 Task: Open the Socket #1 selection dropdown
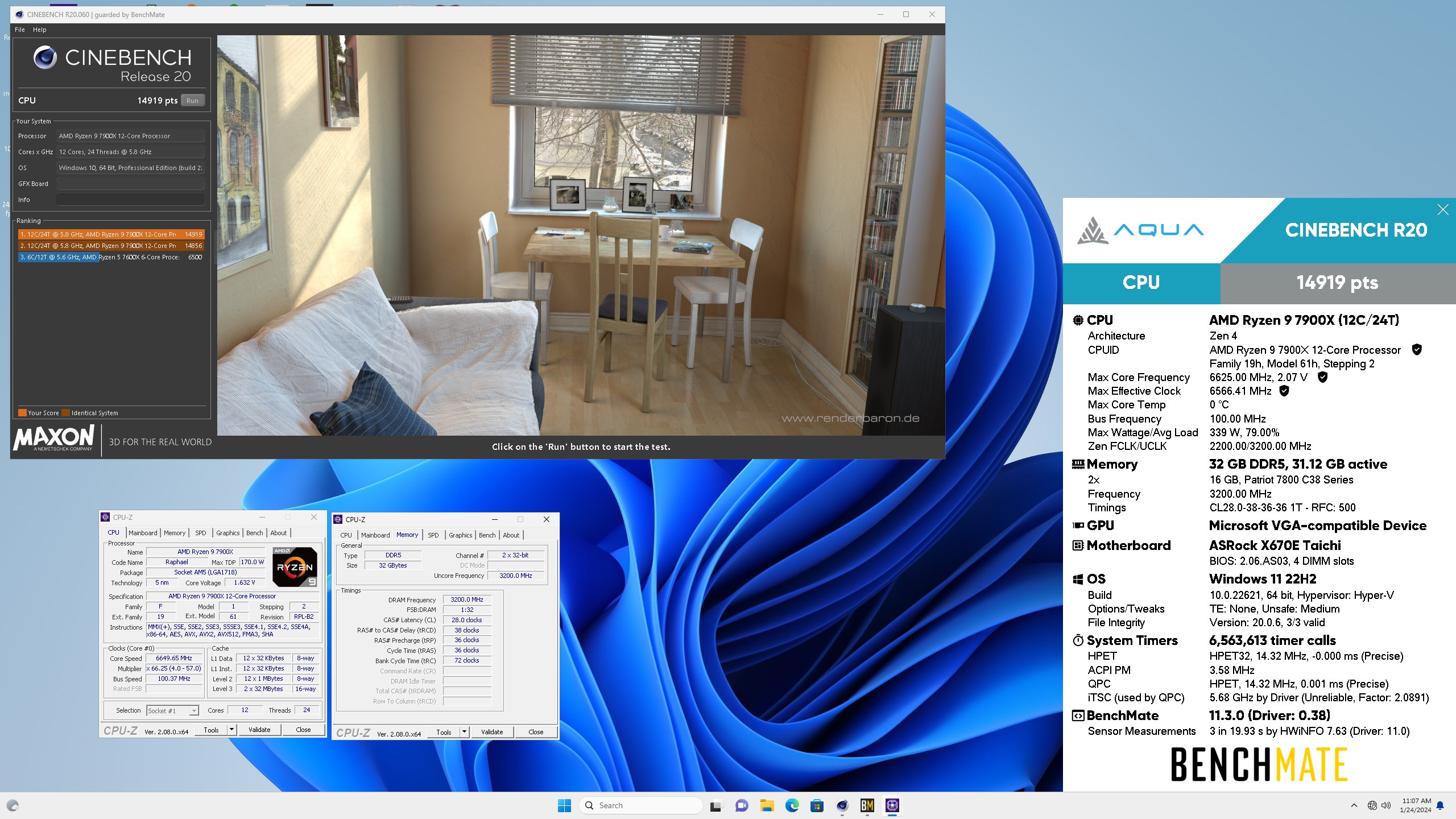[172, 710]
